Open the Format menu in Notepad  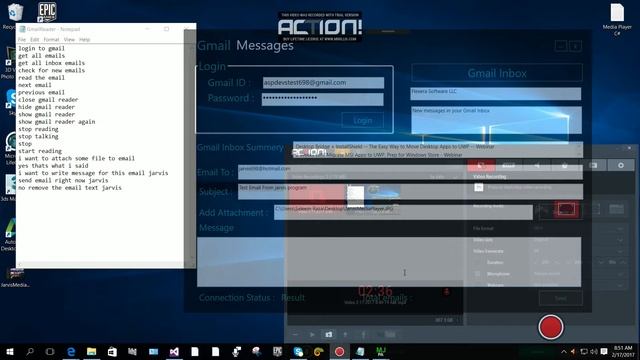51,40
